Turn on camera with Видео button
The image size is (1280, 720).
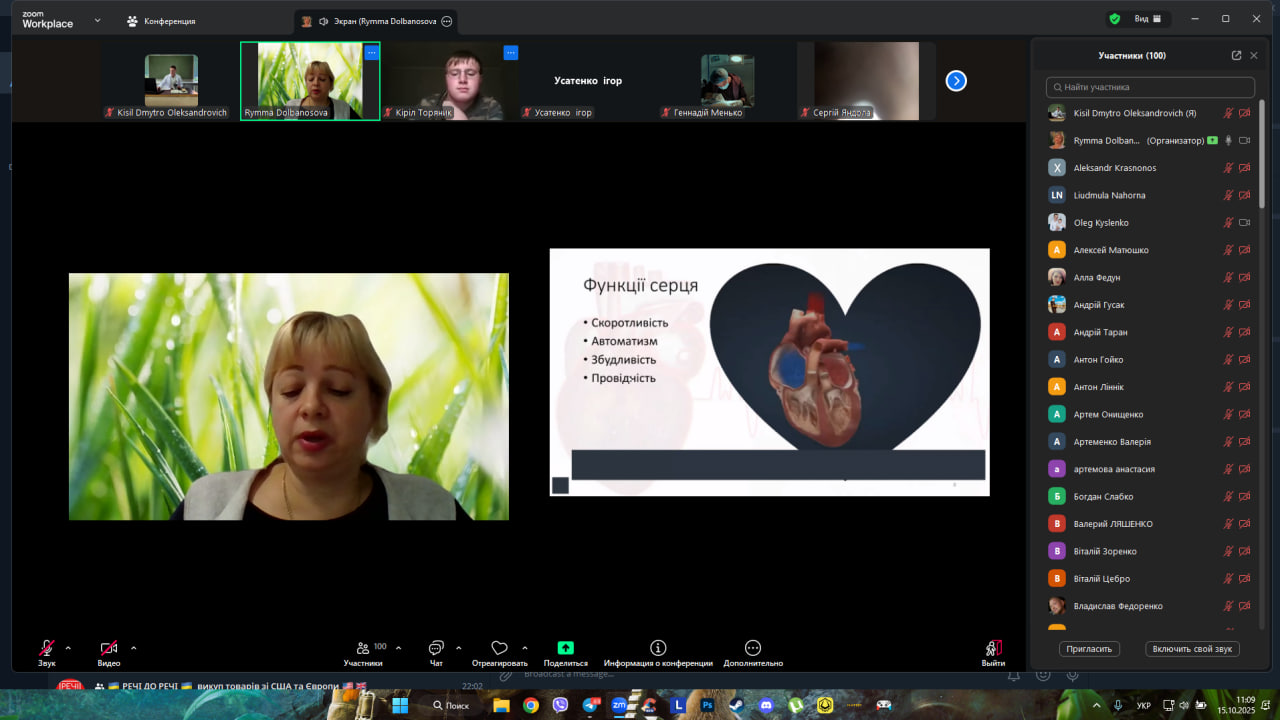(x=108, y=648)
